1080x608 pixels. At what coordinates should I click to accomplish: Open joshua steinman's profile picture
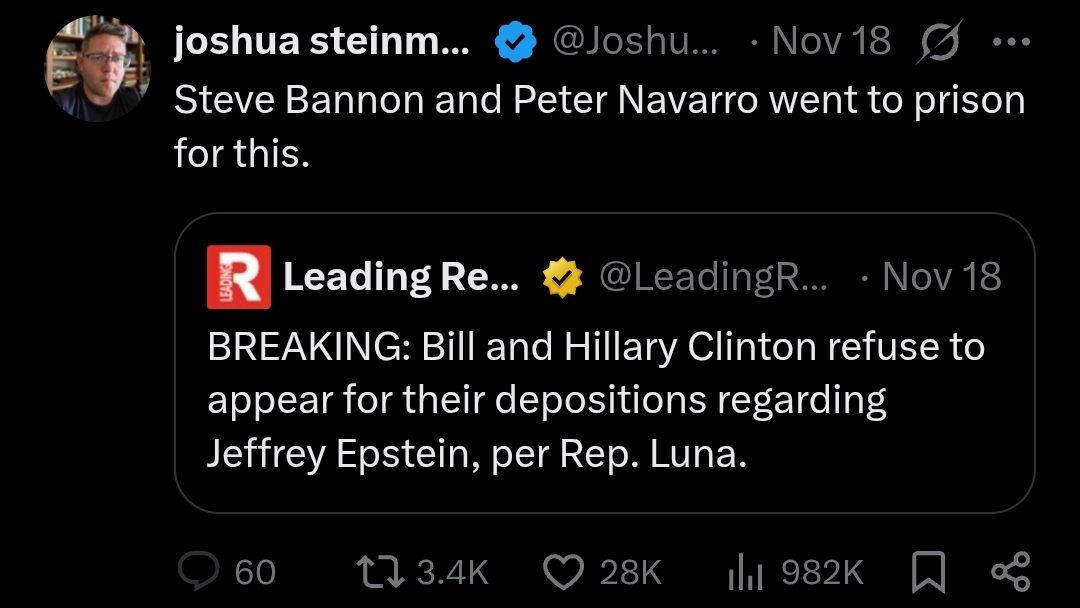tap(96, 68)
